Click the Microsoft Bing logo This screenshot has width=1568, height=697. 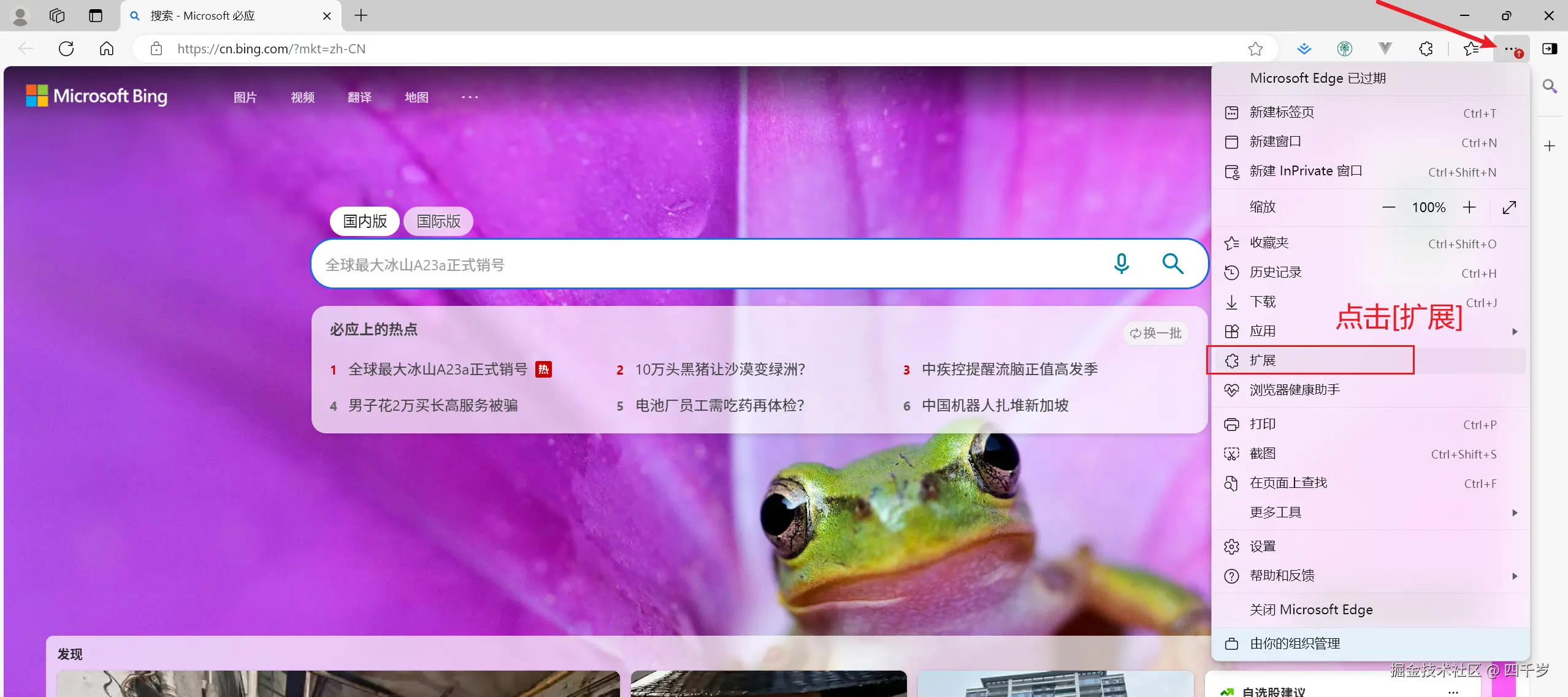[x=96, y=96]
